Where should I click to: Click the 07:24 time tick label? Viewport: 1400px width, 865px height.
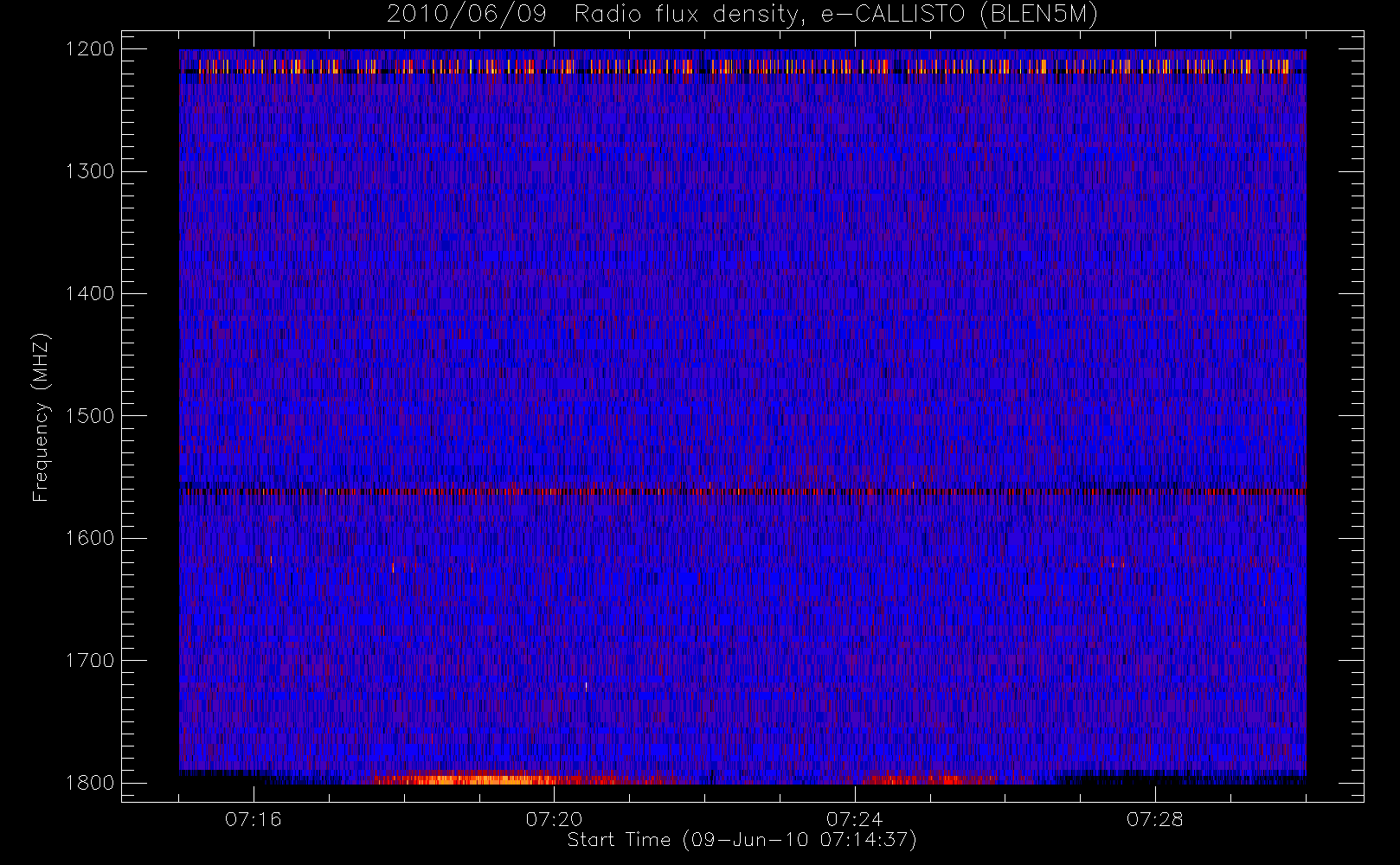point(854,819)
